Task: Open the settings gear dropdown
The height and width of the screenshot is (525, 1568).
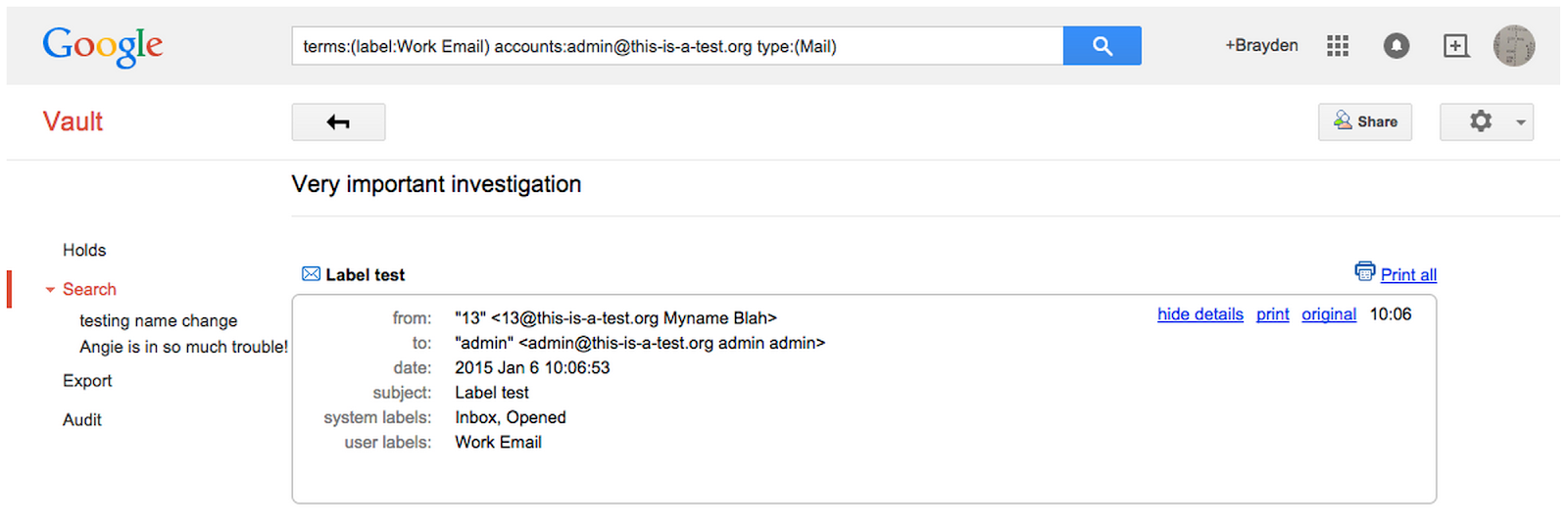Action: 1486,122
